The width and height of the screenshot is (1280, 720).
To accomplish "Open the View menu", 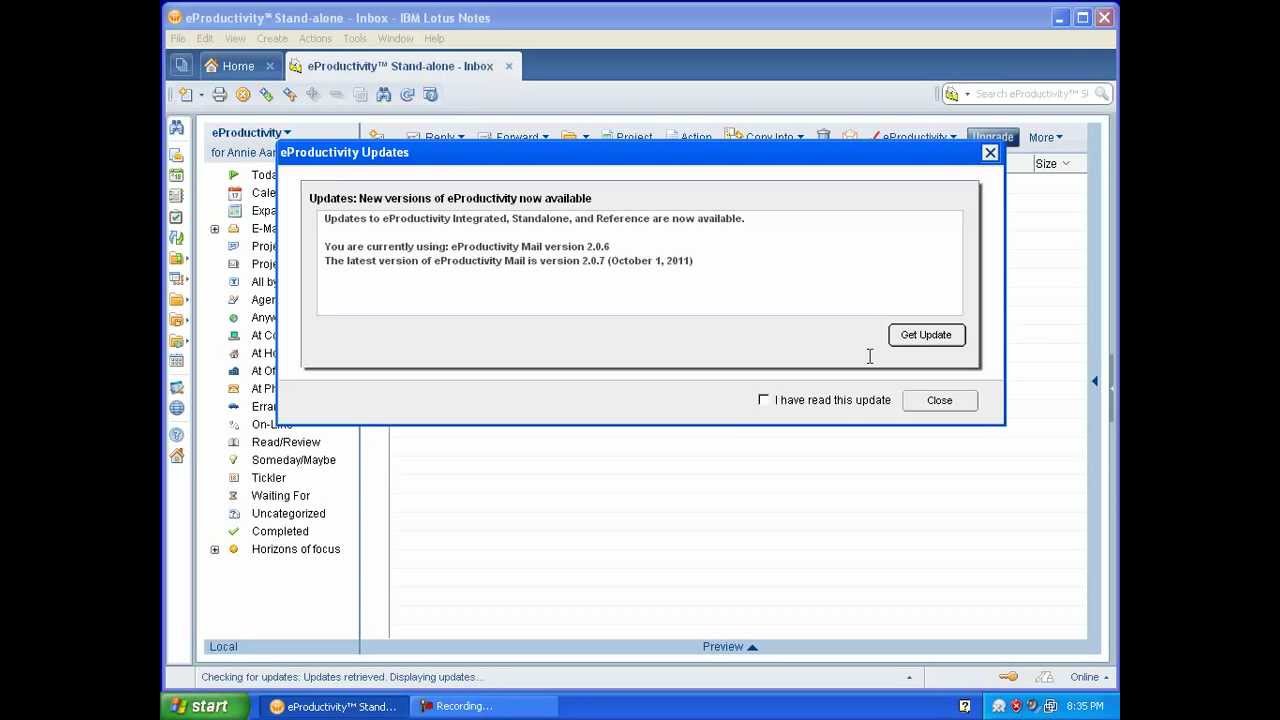I will point(235,39).
